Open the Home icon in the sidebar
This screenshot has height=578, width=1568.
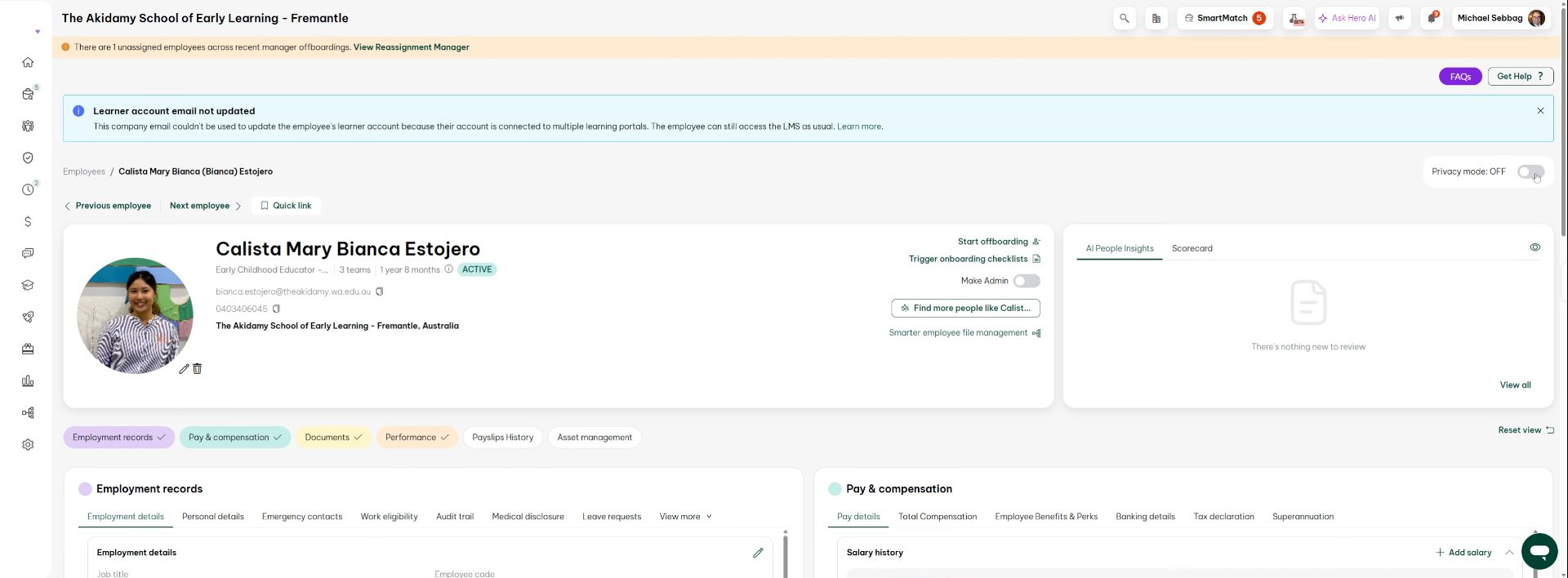(28, 62)
